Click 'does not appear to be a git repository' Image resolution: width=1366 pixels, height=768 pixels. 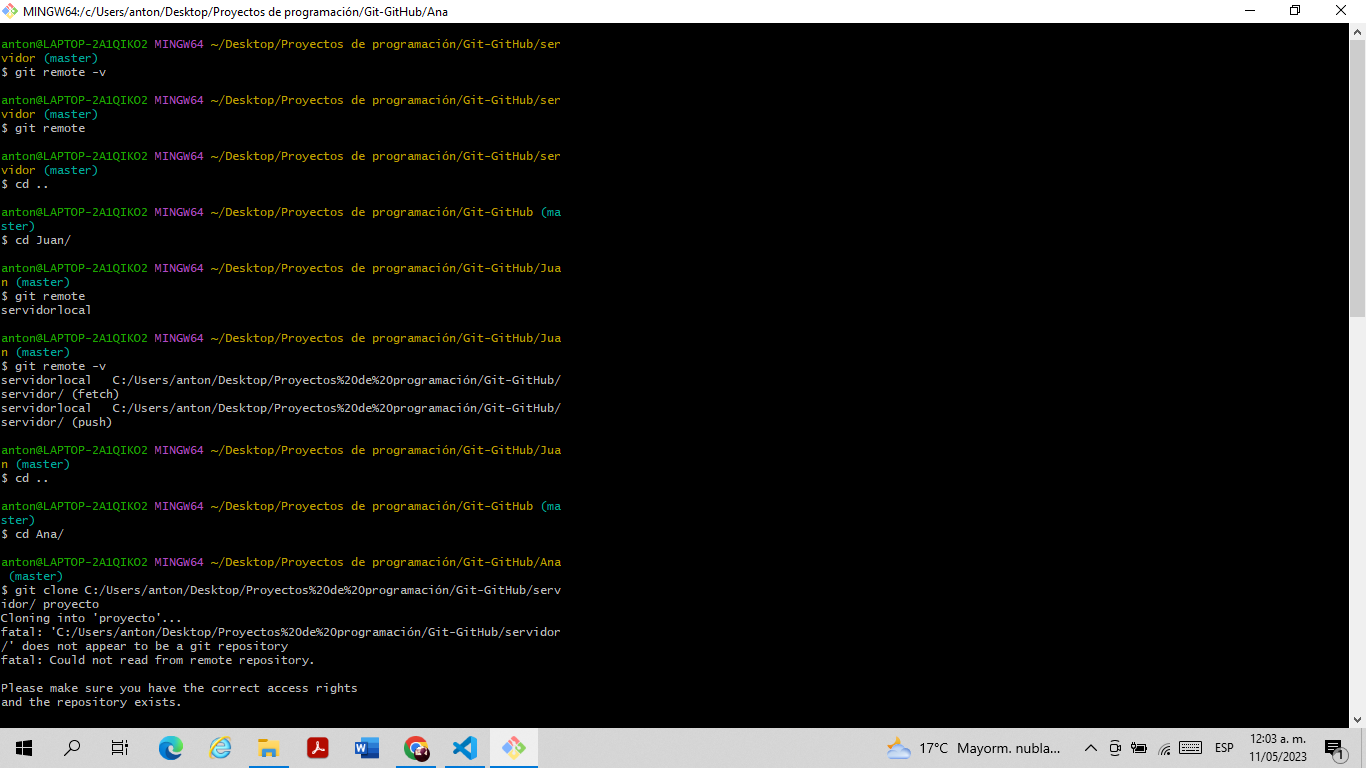click(x=155, y=646)
